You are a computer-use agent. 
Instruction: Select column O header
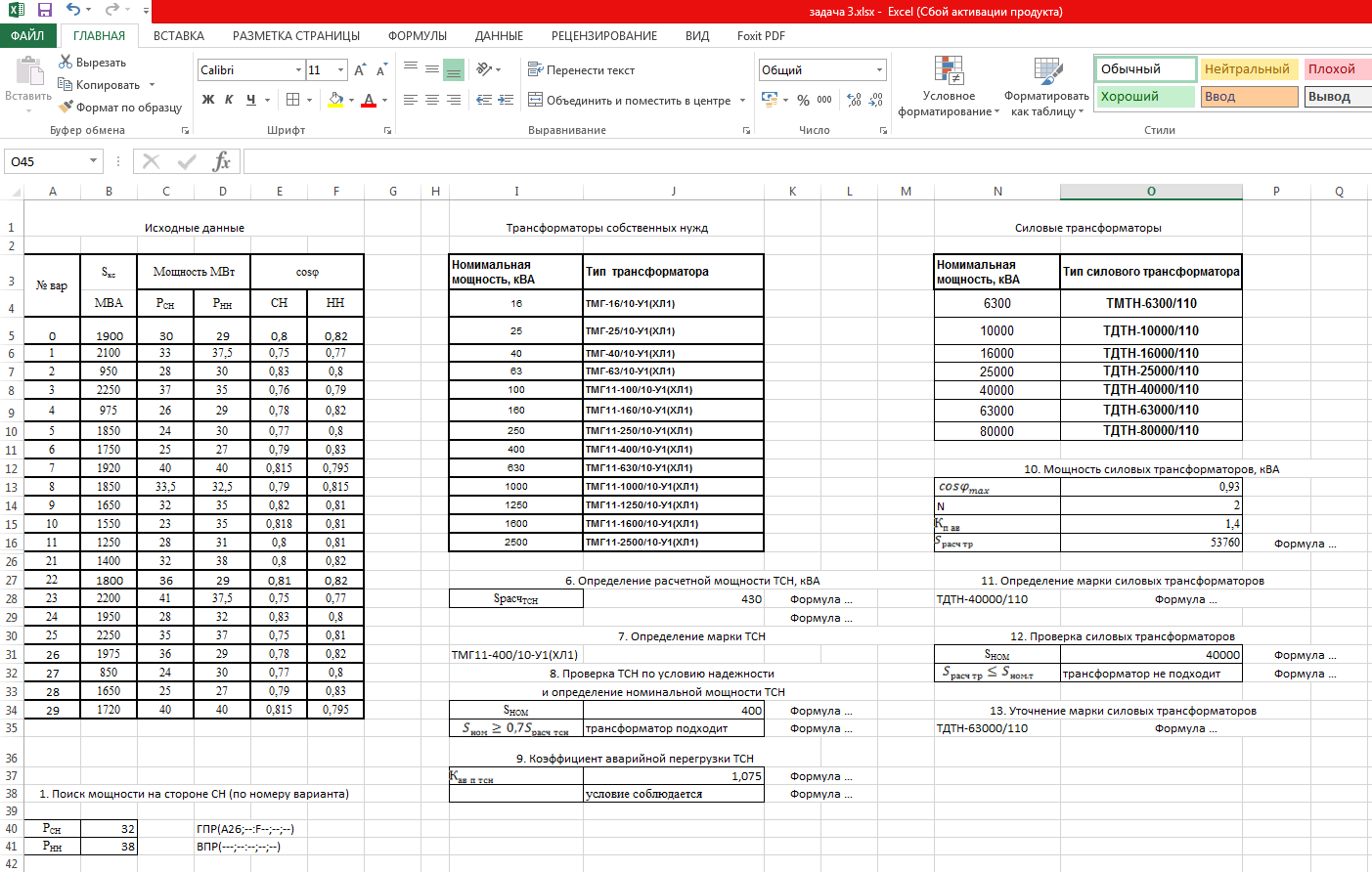1151,191
